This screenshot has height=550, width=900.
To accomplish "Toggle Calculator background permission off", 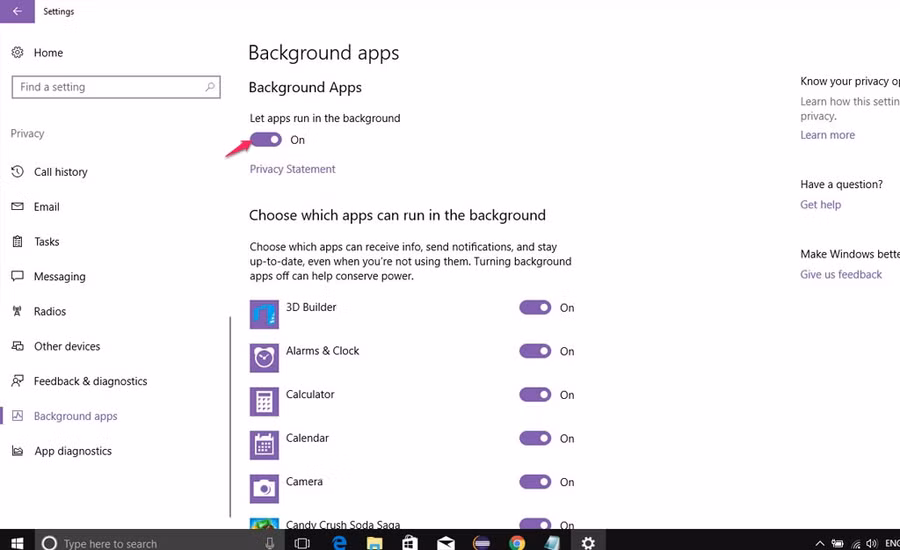I will (x=535, y=395).
